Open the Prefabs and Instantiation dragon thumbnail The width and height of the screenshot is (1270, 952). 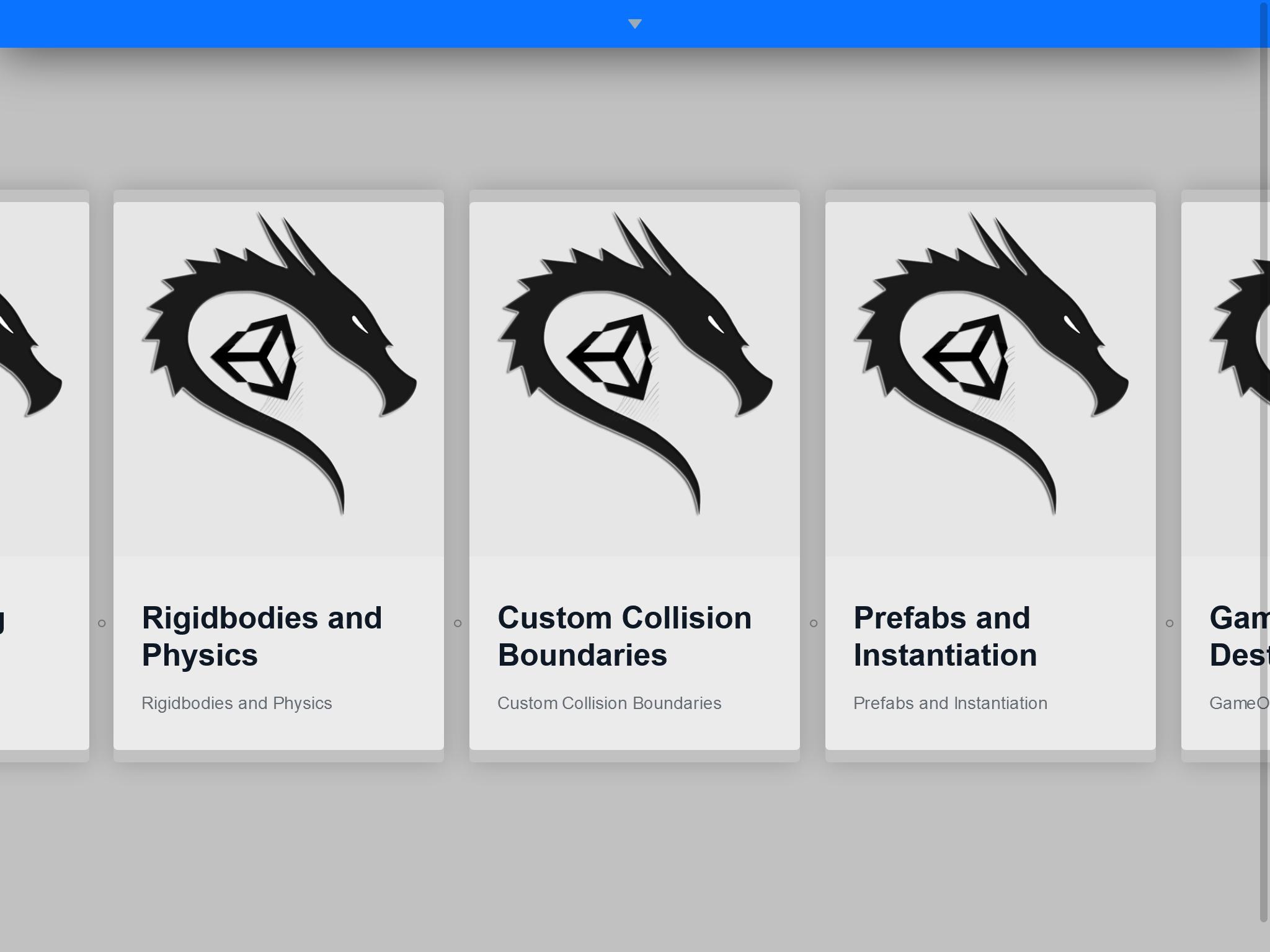990,379
